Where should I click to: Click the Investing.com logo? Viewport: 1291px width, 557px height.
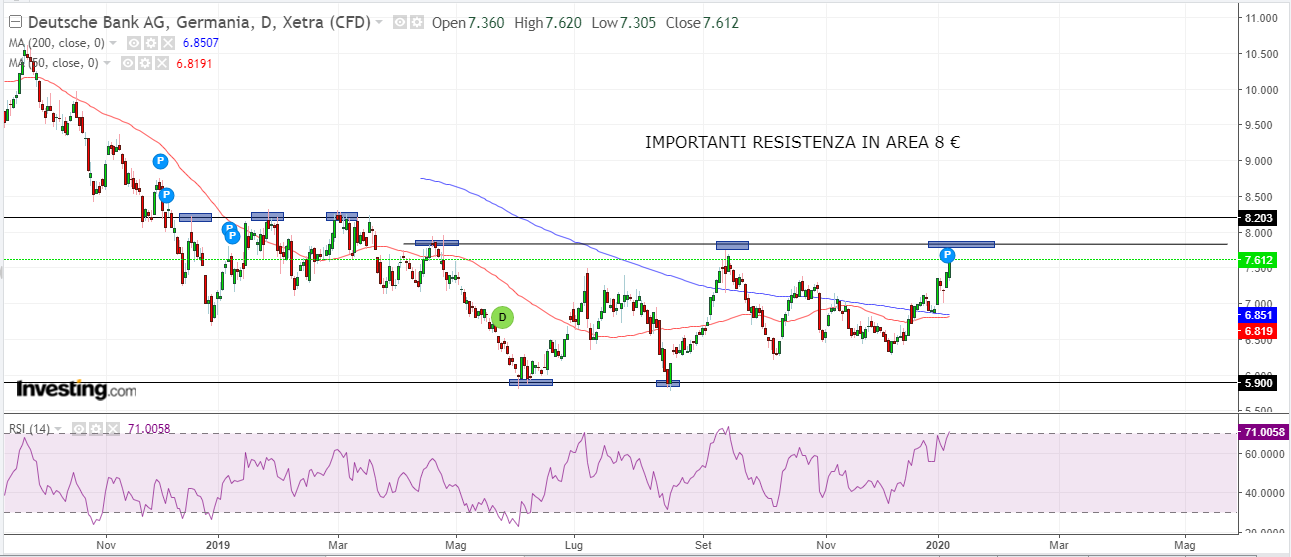coord(76,389)
